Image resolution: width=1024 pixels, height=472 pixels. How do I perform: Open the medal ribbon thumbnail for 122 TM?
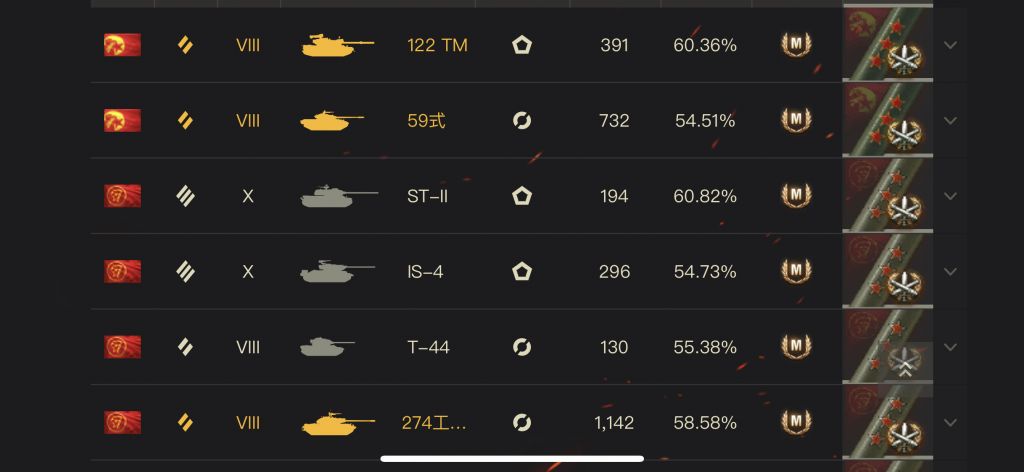click(x=888, y=45)
